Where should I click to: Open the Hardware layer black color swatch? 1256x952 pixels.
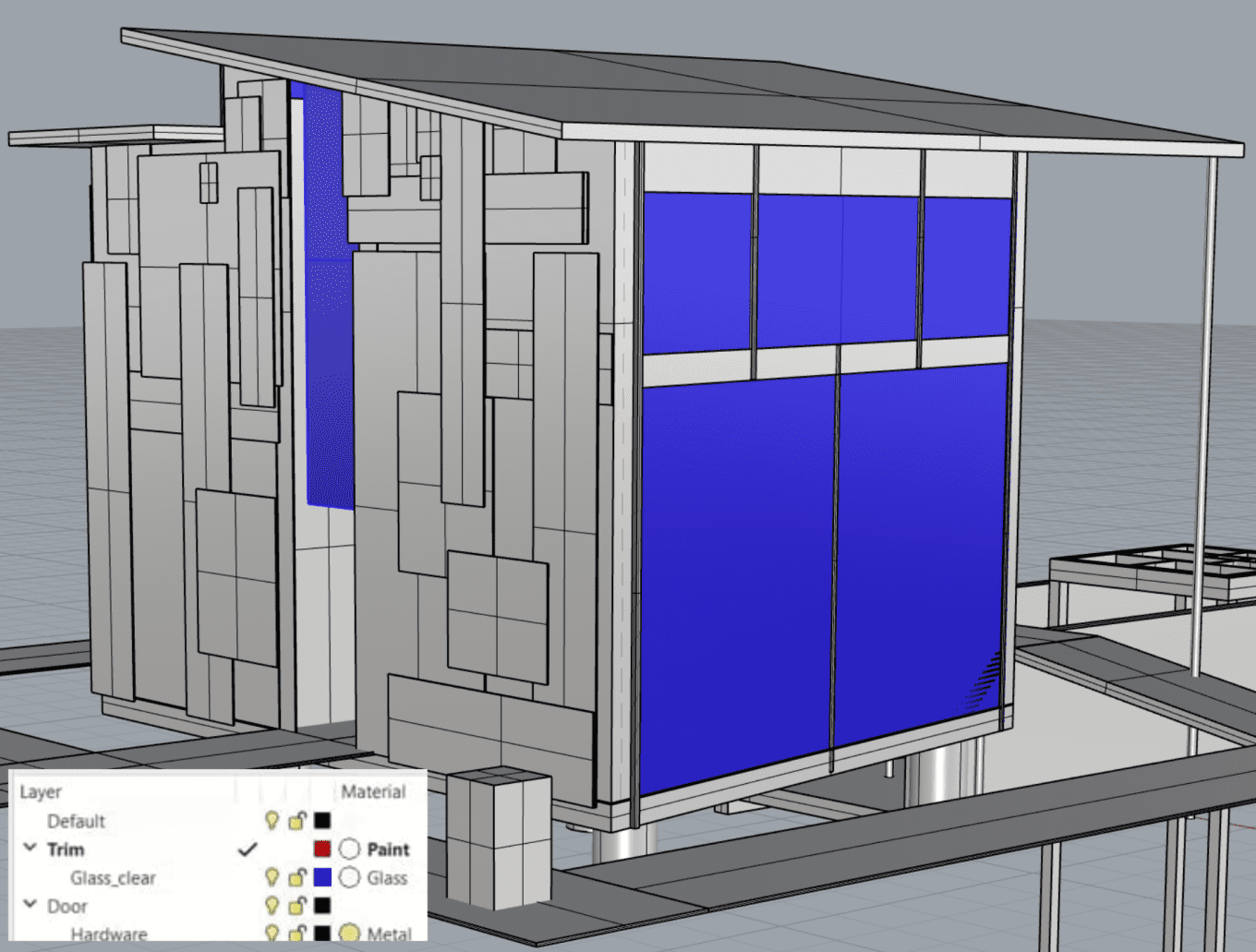[x=322, y=933]
